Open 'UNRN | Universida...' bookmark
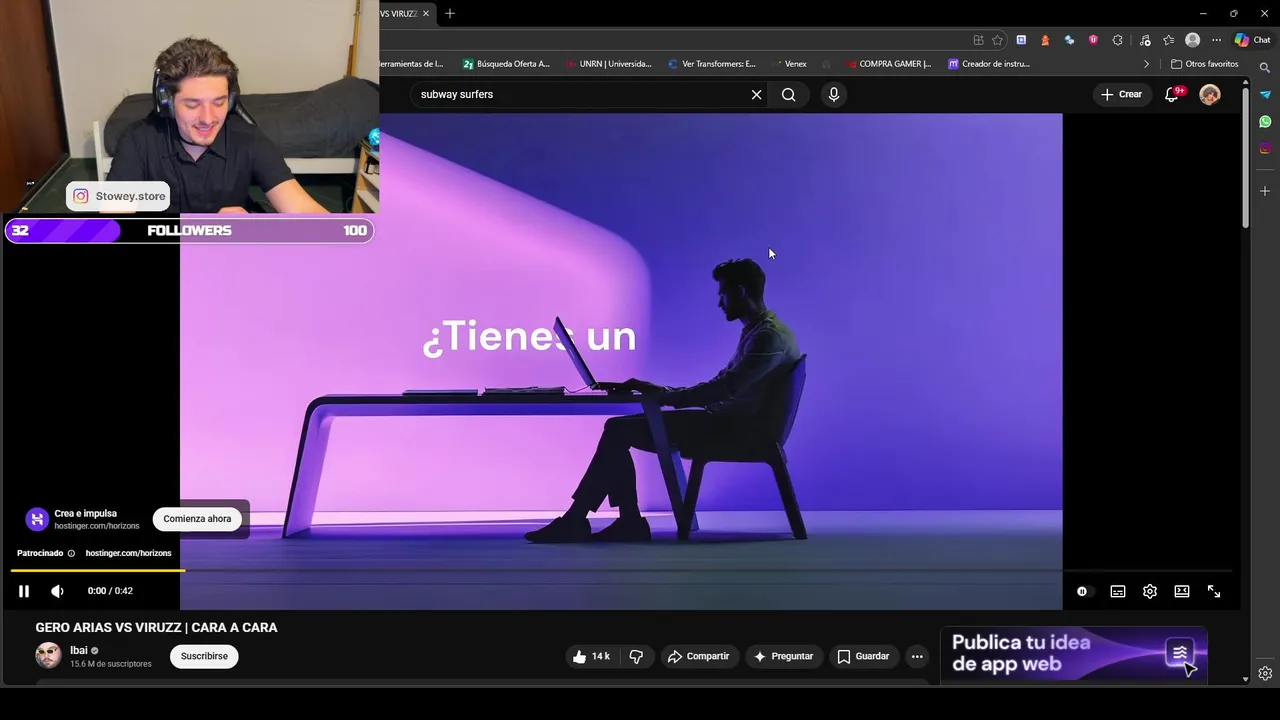 tap(608, 64)
